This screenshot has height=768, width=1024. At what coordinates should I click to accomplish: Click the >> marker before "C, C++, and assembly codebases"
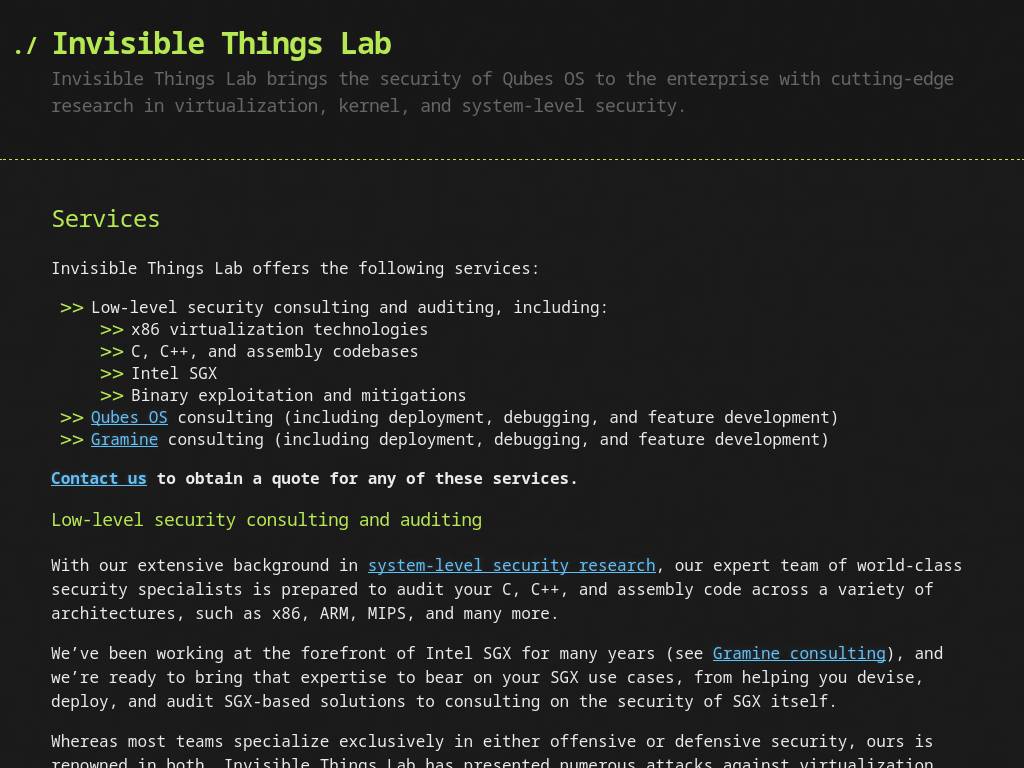(x=112, y=352)
